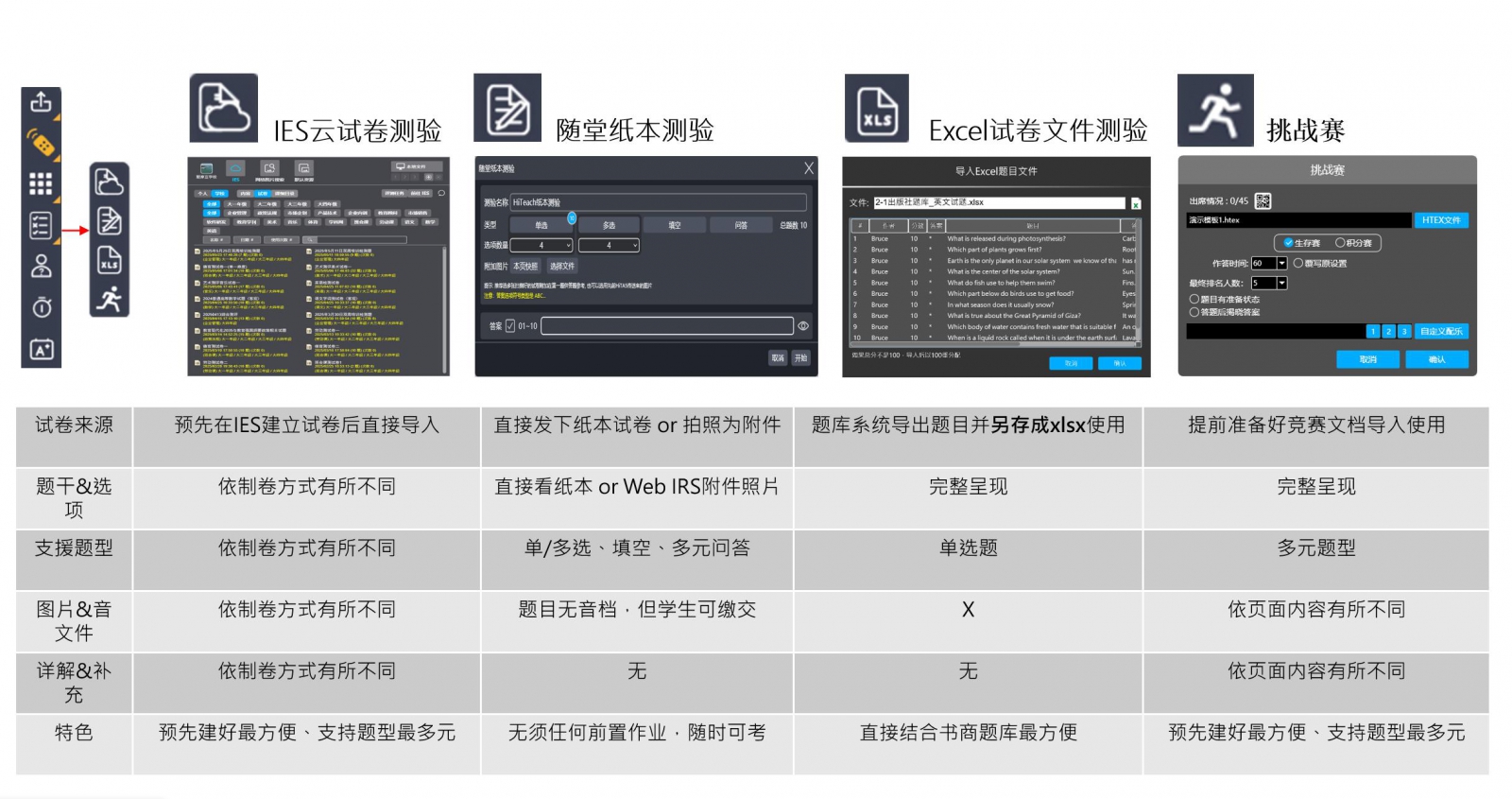Viewport: 1512px width, 799px height.
Task: Click the running-man challenge icon in the flyout
Action: coord(110,299)
